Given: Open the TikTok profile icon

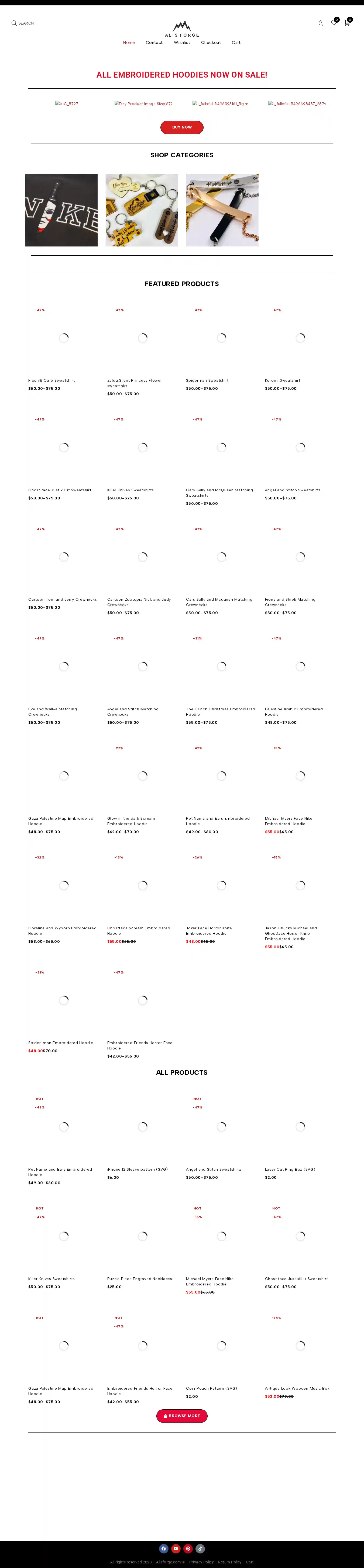Looking at the screenshot, I should [x=200, y=1548].
